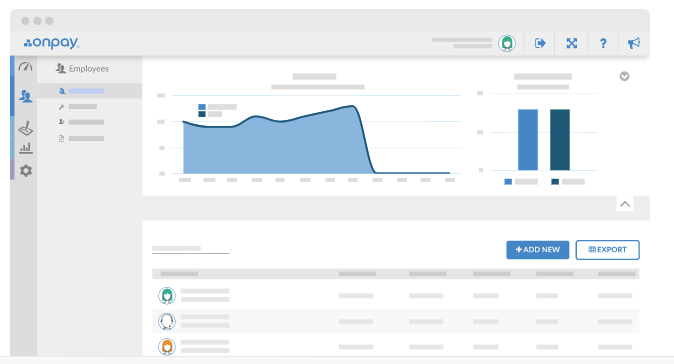Click the light blue bar chart legend swatch
This screenshot has width=674, height=364.
pyautogui.click(x=508, y=182)
